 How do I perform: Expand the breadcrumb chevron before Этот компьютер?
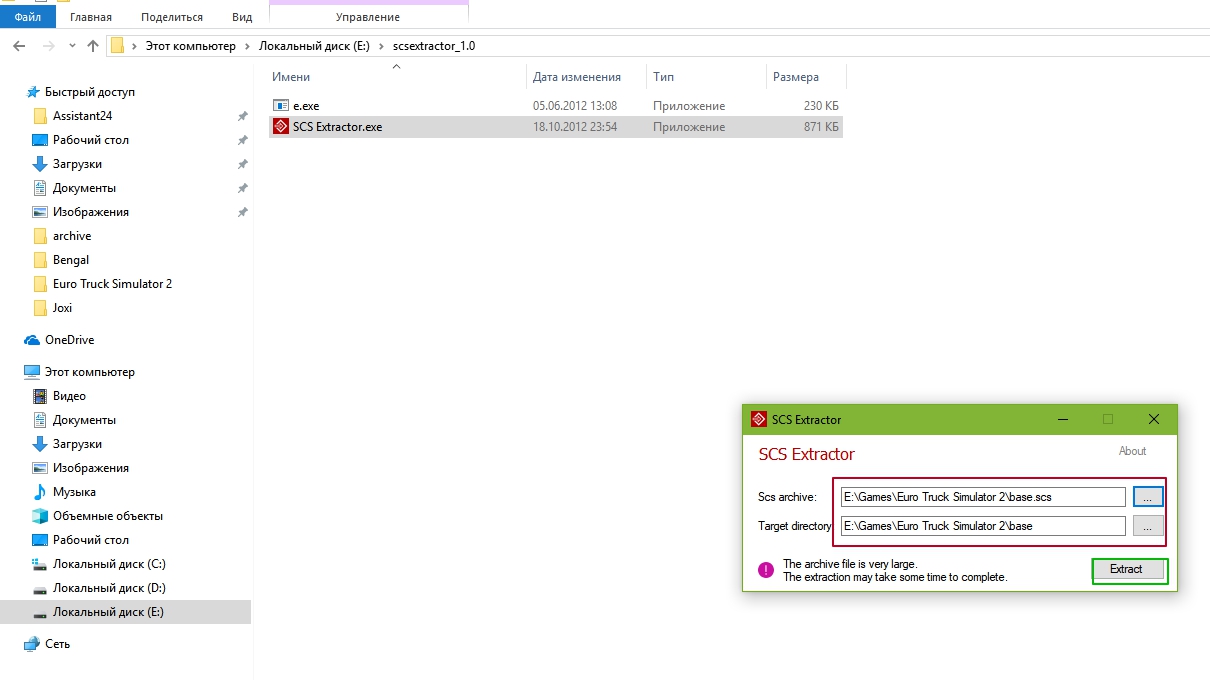(134, 46)
